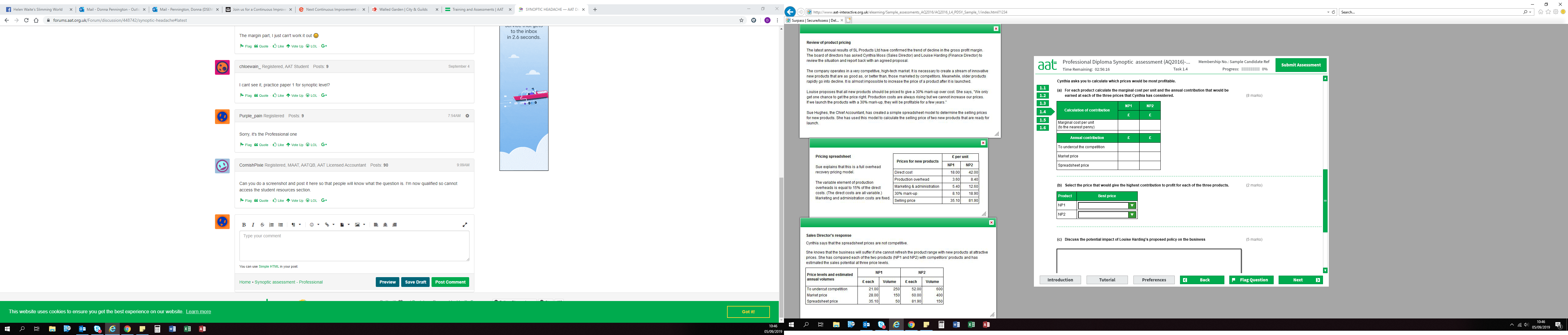Screen dimensions: 1568x335
Task: Go to task 1.2 in assessment
Action: tap(1043, 96)
